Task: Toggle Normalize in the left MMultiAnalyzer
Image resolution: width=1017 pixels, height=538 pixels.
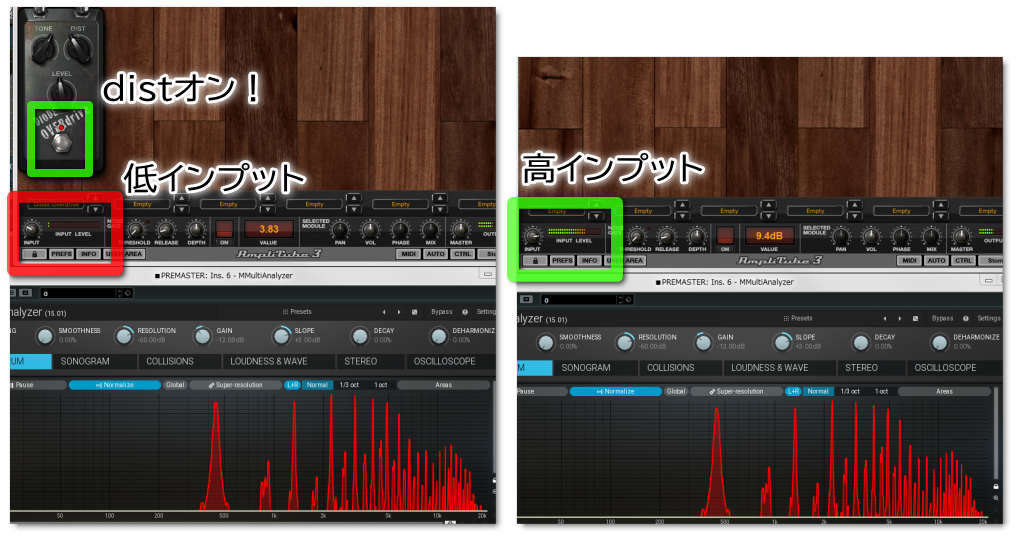Action: pos(115,385)
